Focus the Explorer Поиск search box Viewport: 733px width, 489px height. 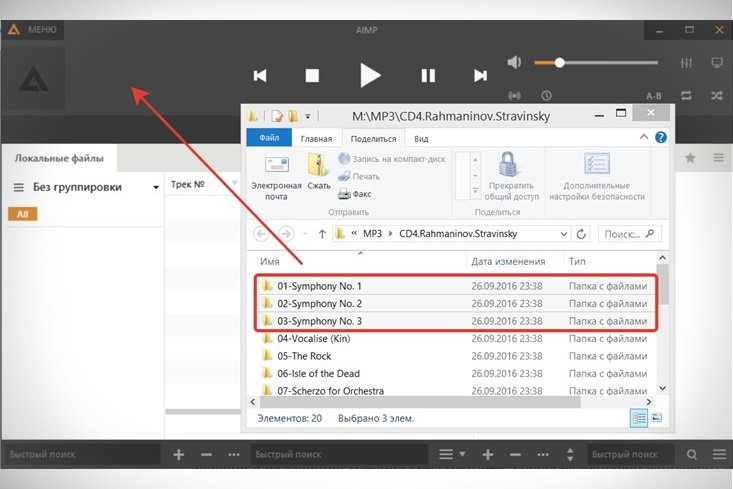tap(629, 234)
